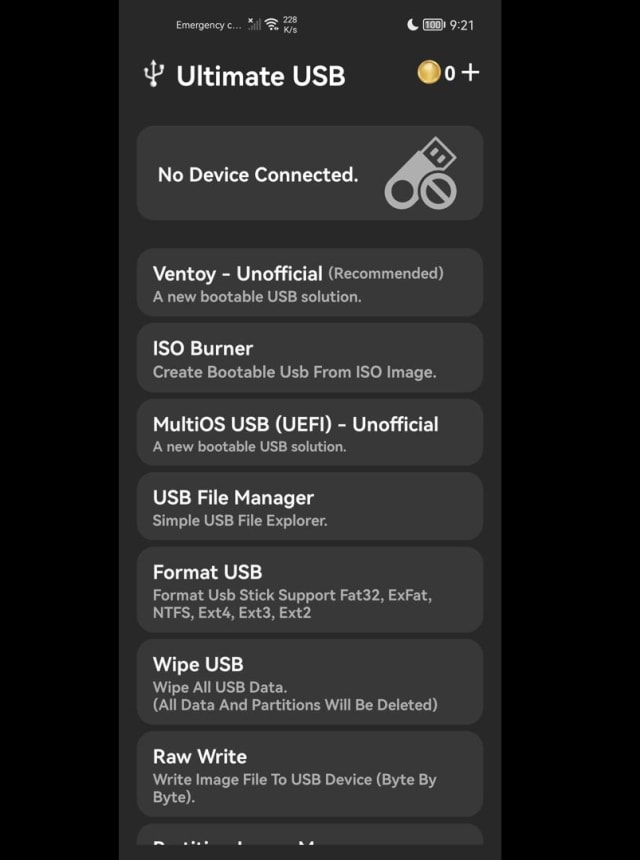Open ISO Burner
Screen dimensions: 640x860
click(x=310, y=358)
